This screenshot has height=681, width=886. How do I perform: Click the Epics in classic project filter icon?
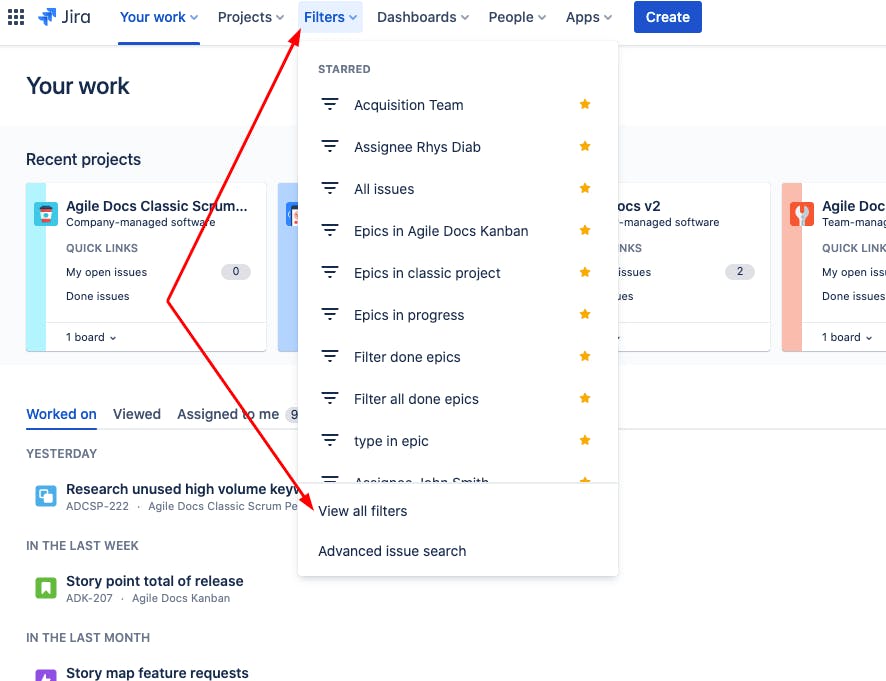[x=330, y=272]
